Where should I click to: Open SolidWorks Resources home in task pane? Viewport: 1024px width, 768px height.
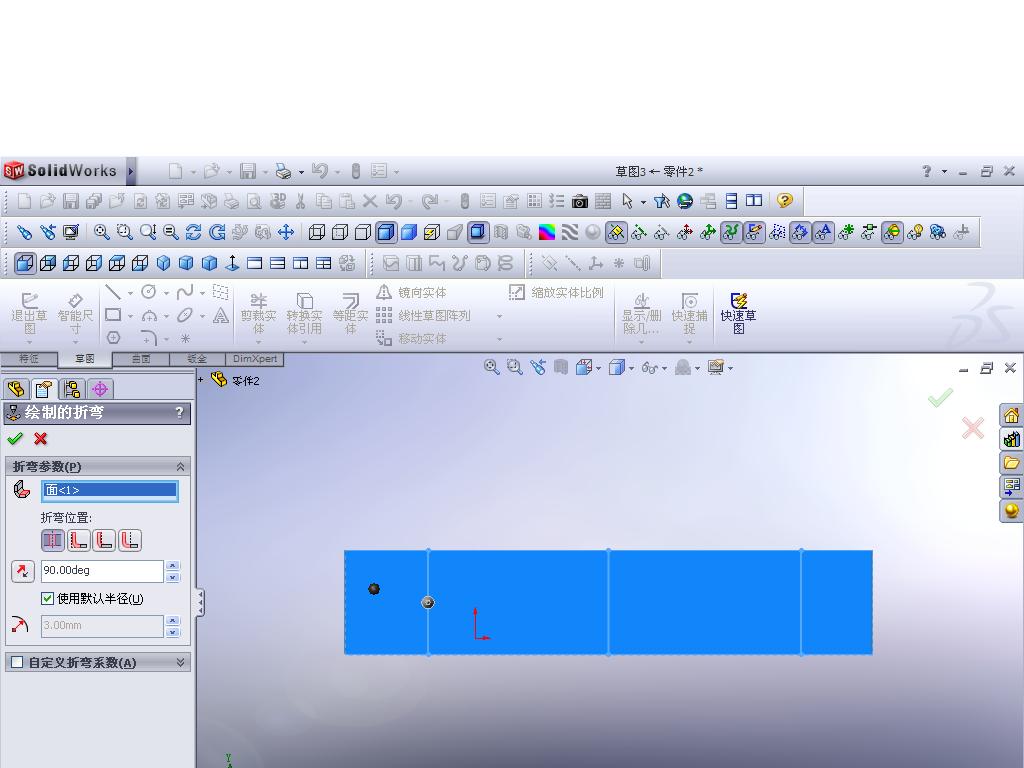pos(1012,415)
